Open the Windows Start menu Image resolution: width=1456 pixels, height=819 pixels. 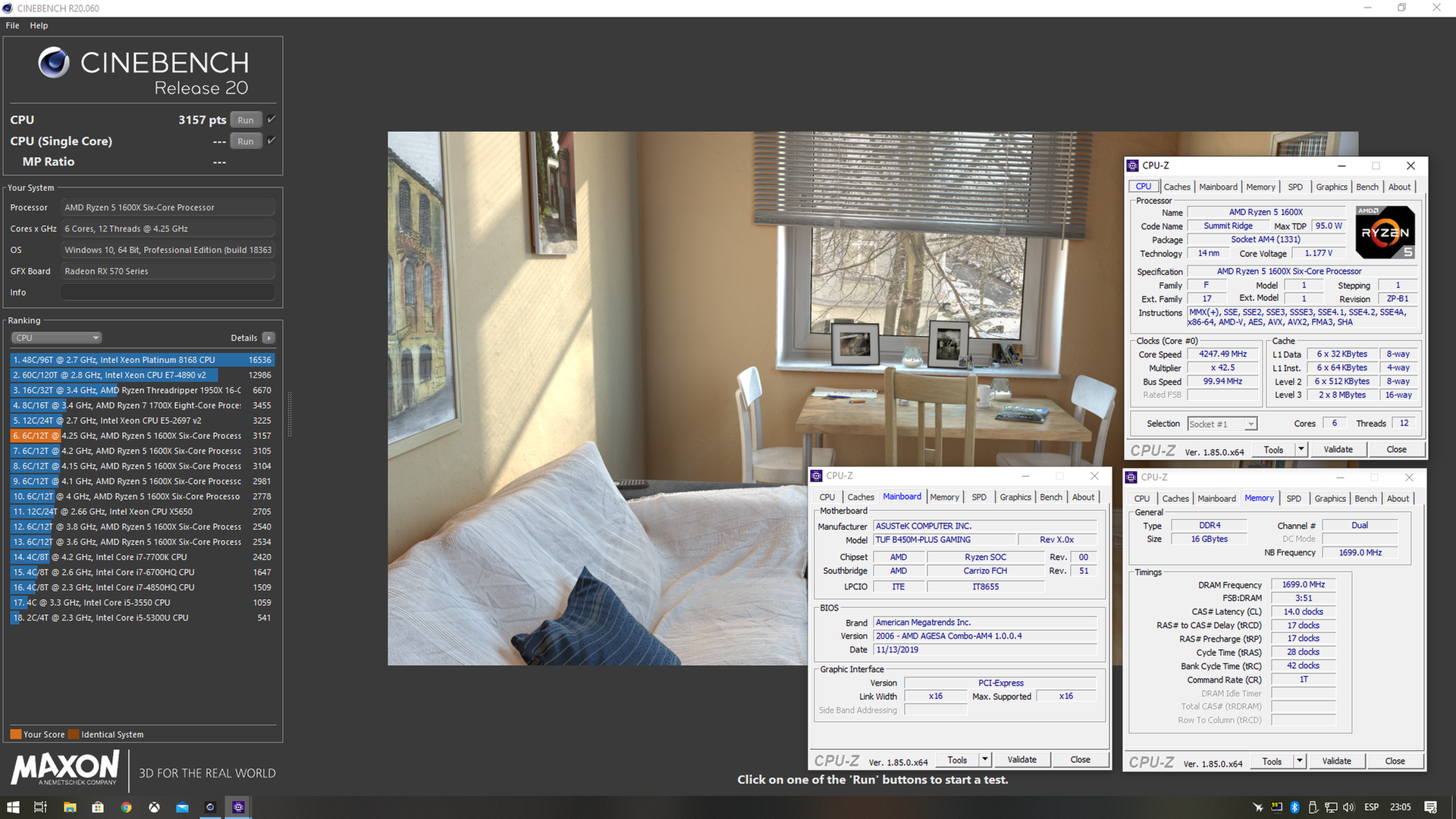pos(13,807)
